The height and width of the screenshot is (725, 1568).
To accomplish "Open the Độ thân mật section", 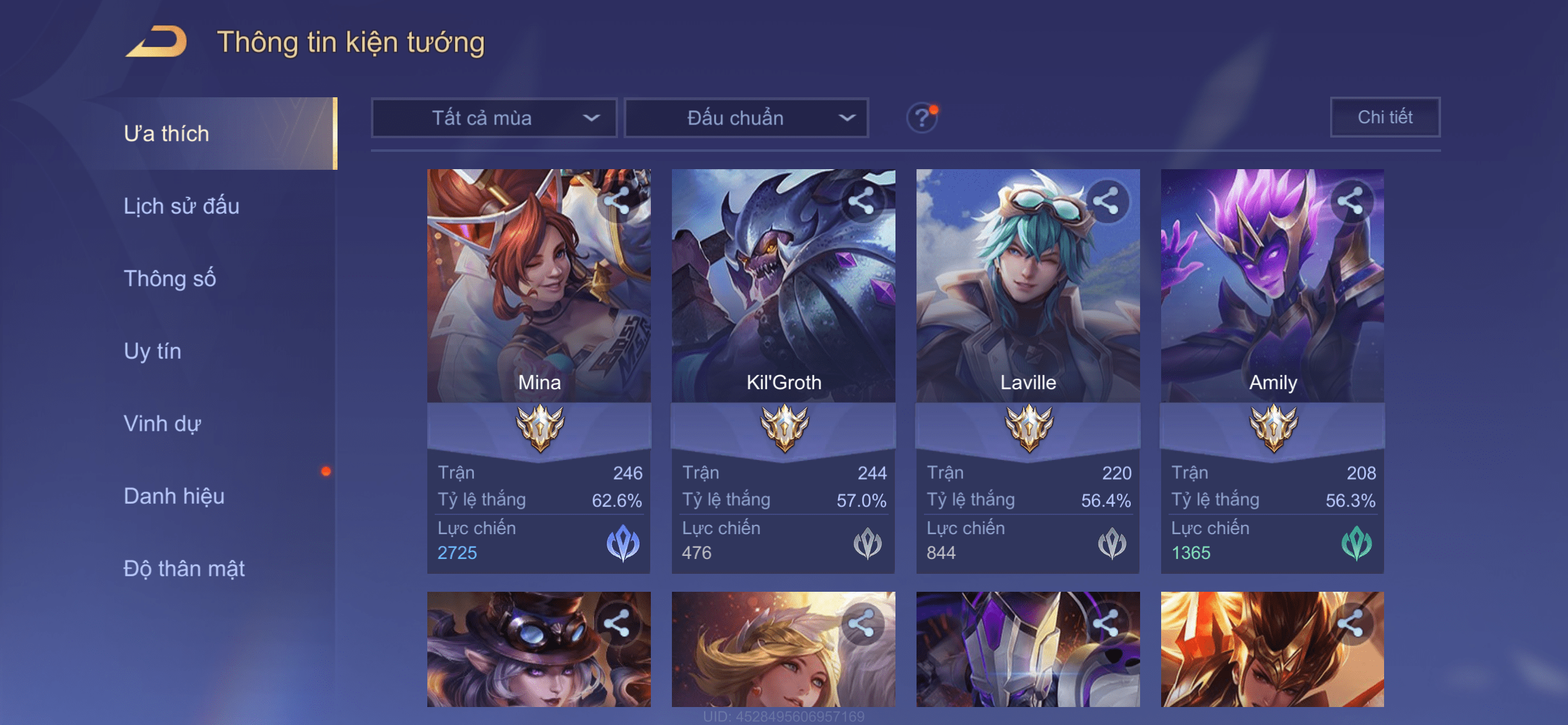I will (184, 568).
